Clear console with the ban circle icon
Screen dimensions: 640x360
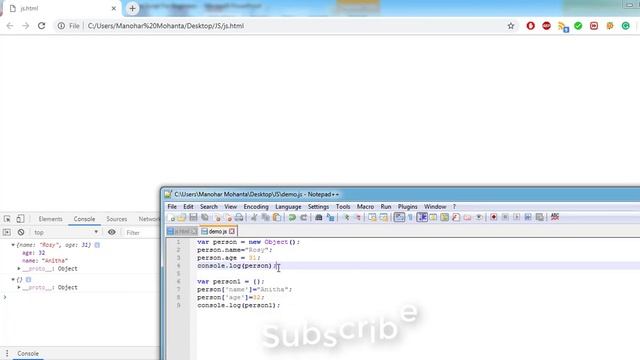[x=21, y=232]
